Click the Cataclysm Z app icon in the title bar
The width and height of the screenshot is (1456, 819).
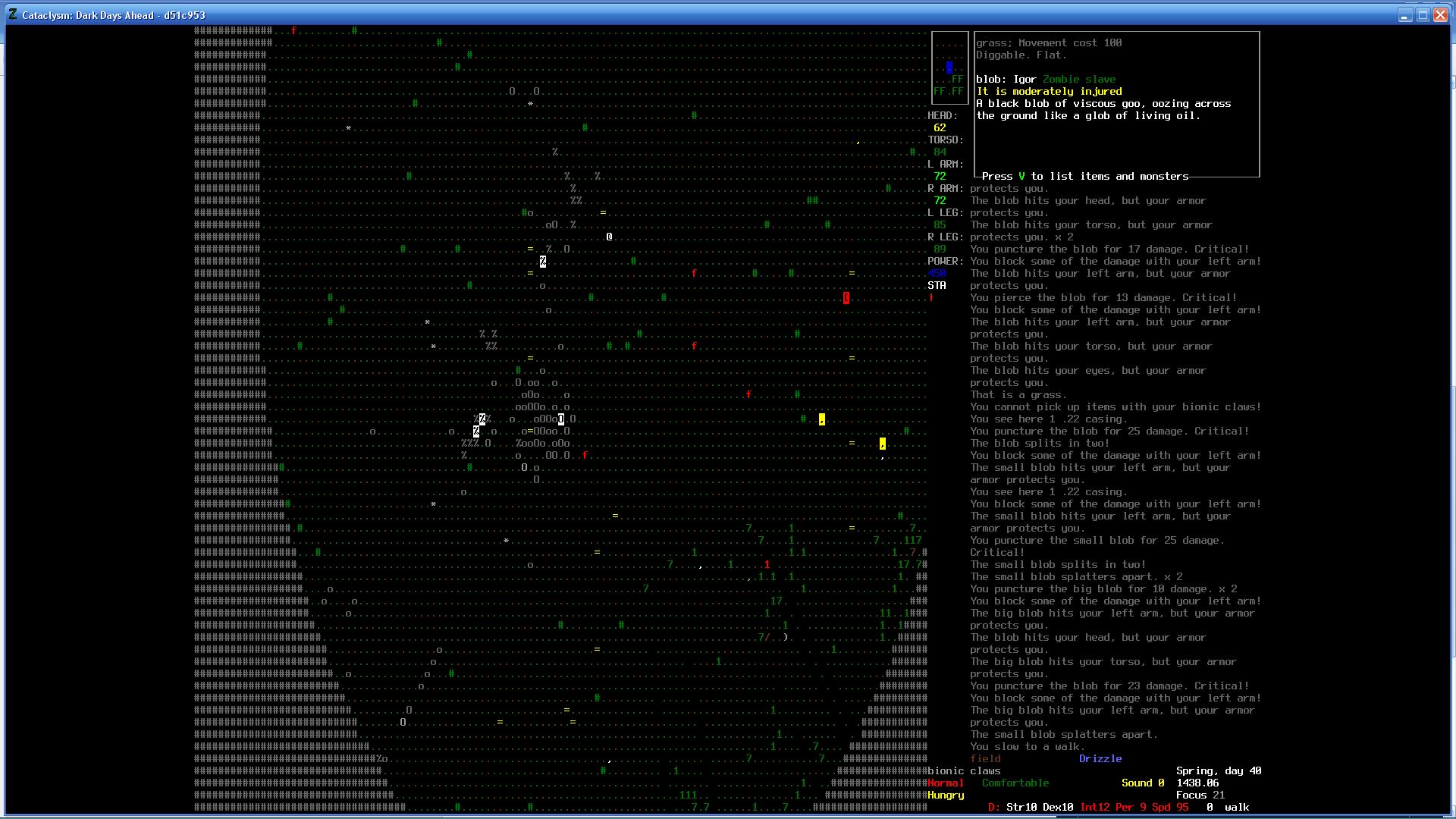[13, 14]
